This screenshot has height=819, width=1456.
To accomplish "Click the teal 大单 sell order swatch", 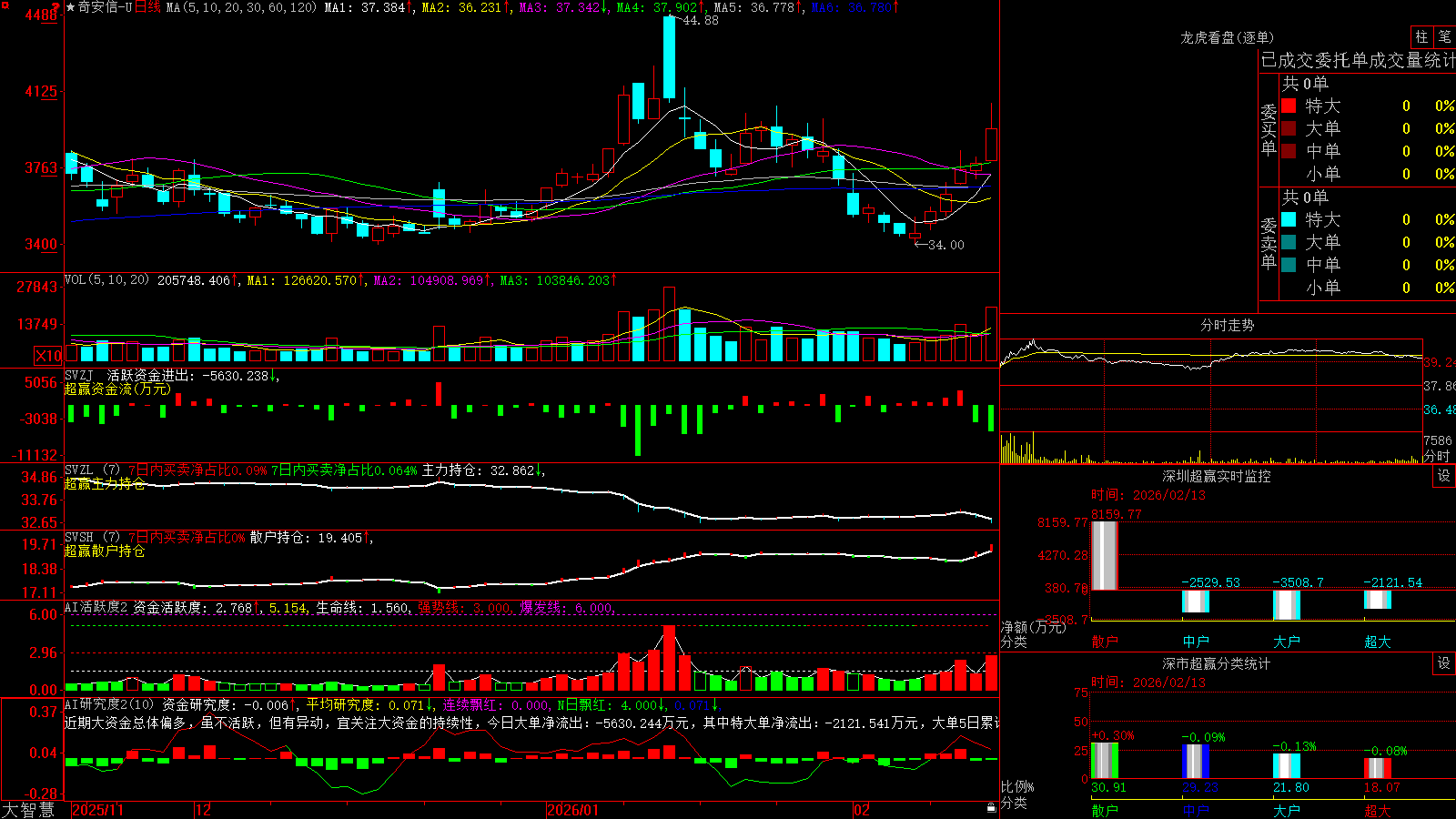I will (1289, 242).
